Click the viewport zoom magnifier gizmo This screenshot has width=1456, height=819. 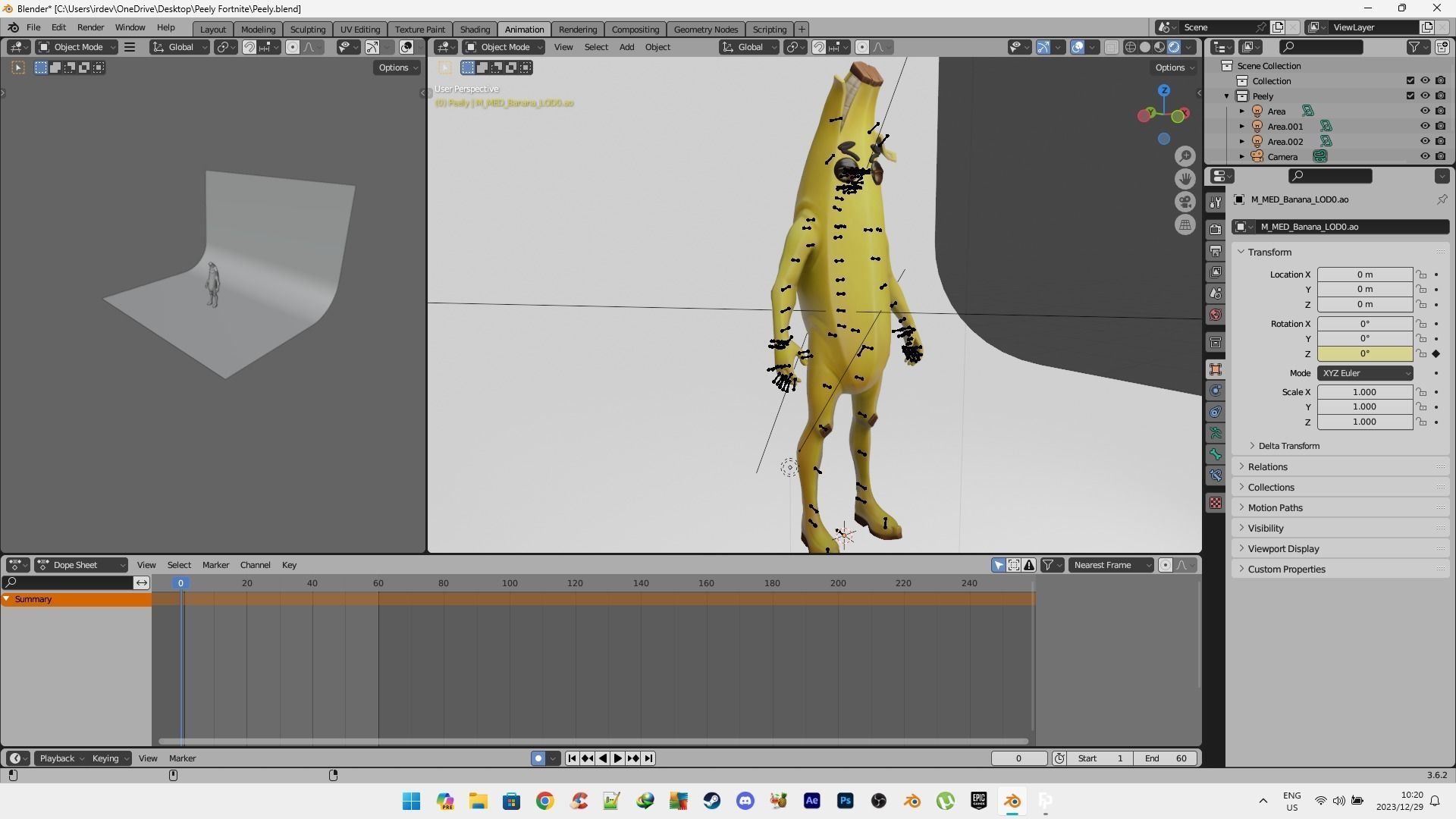(1185, 156)
